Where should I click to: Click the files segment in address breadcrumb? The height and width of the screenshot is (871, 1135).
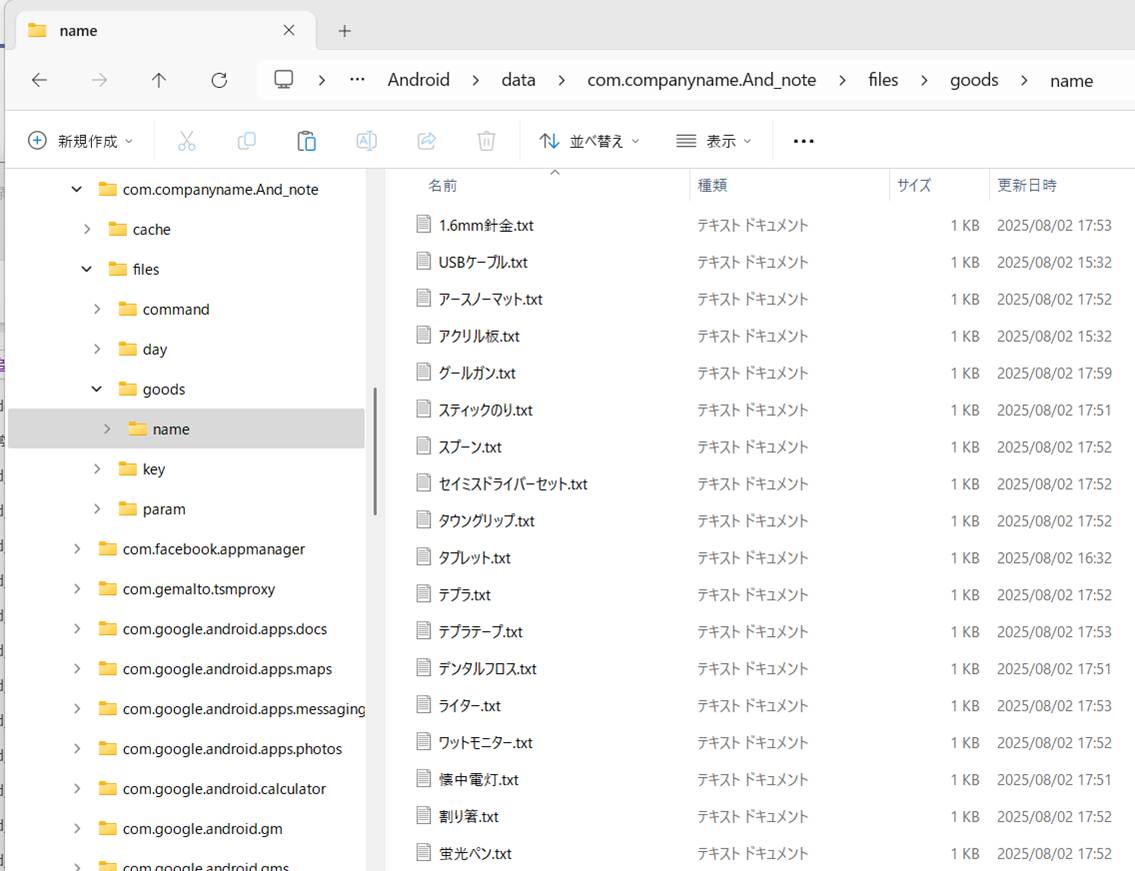tap(883, 80)
